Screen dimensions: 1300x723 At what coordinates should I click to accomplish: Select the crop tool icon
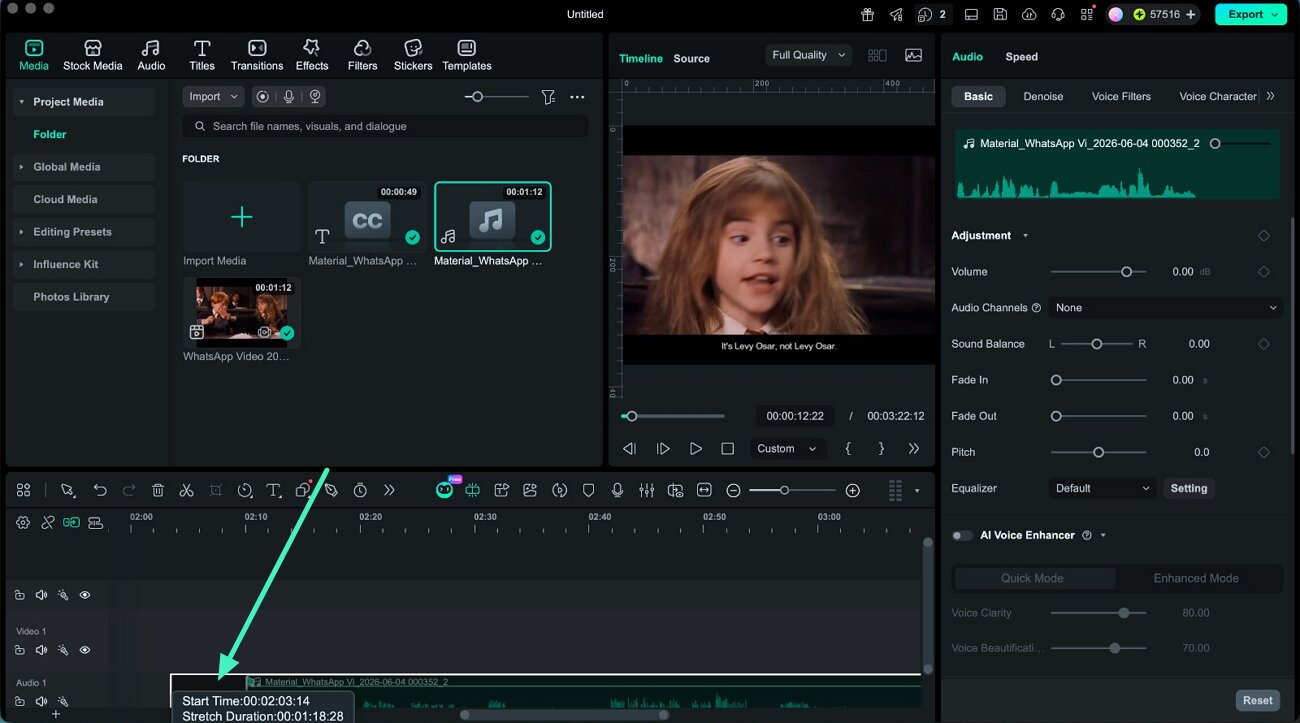pyautogui.click(x=215, y=490)
